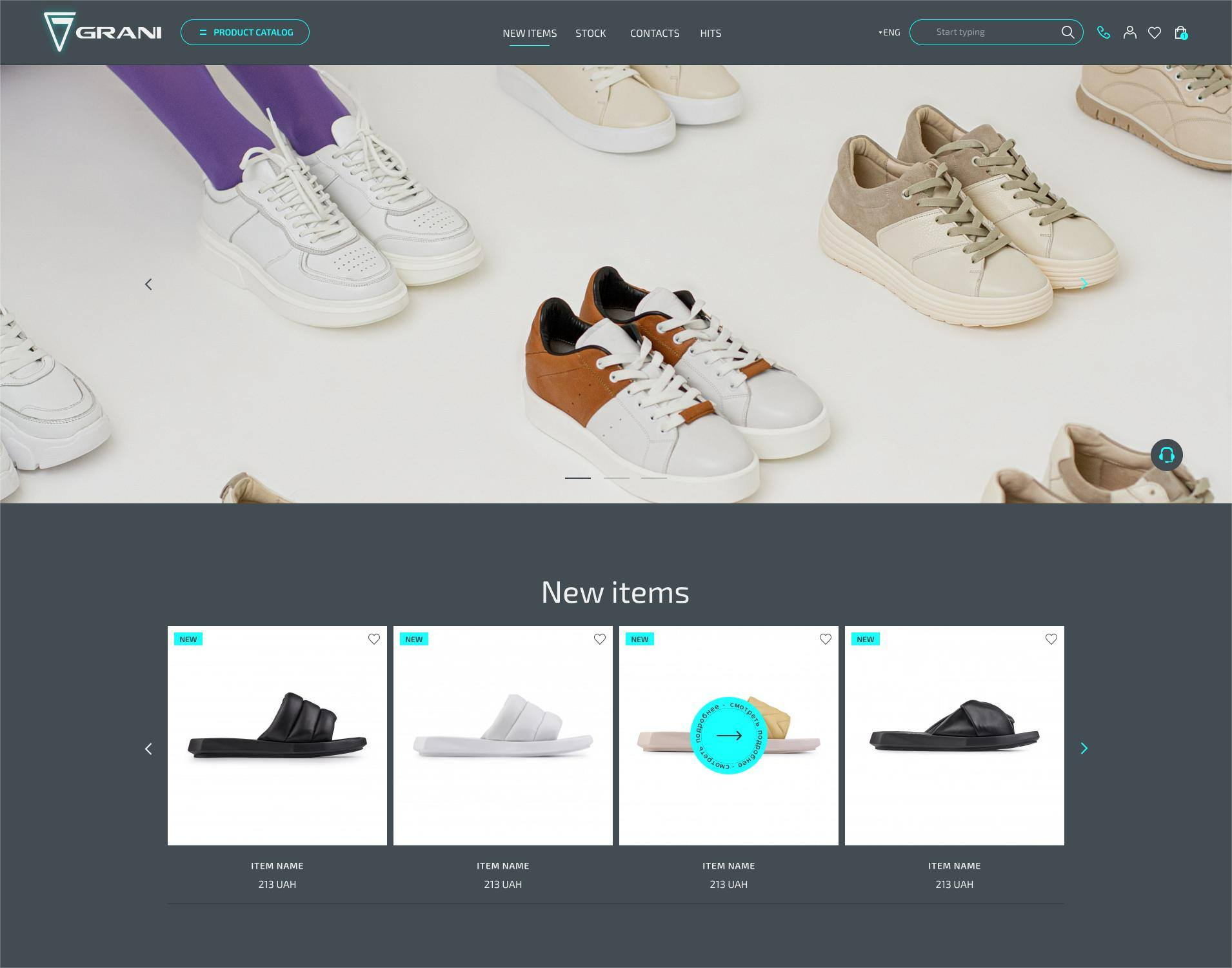Open the wishlist heart icon in header
The width and height of the screenshot is (1232, 968).
click(1155, 32)
